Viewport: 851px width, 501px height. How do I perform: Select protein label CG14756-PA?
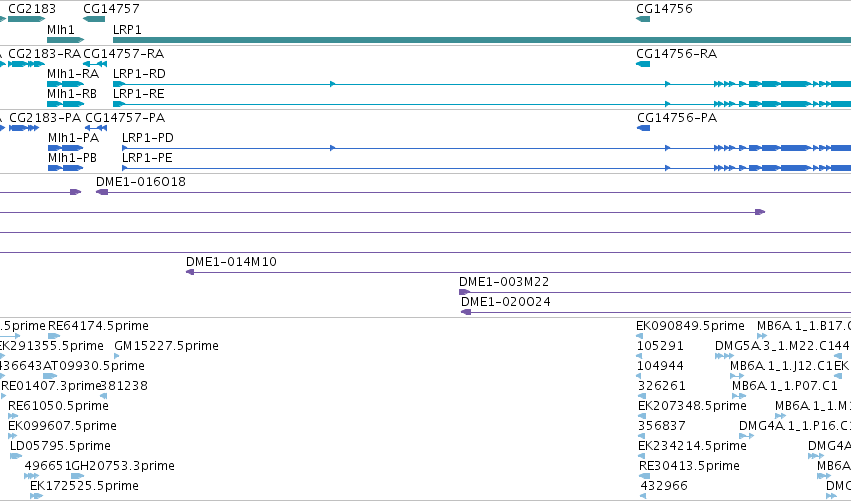(x=677, y=118)
